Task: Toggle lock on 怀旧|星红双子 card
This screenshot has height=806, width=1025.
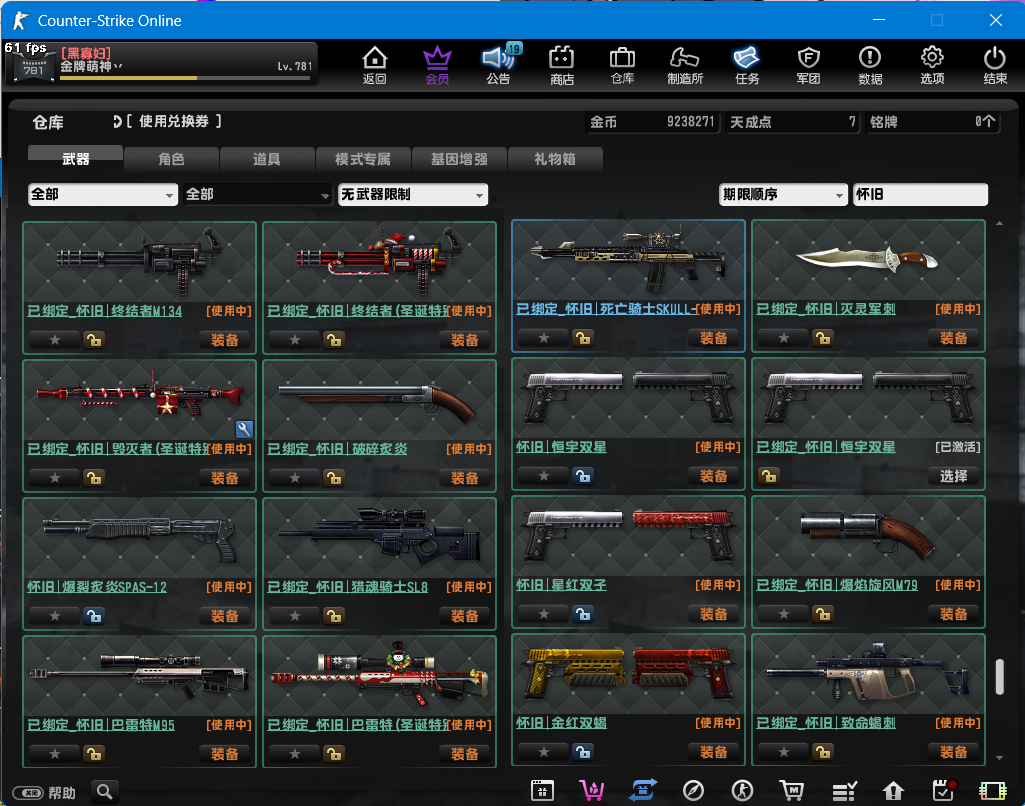Action: coord(583,614)
